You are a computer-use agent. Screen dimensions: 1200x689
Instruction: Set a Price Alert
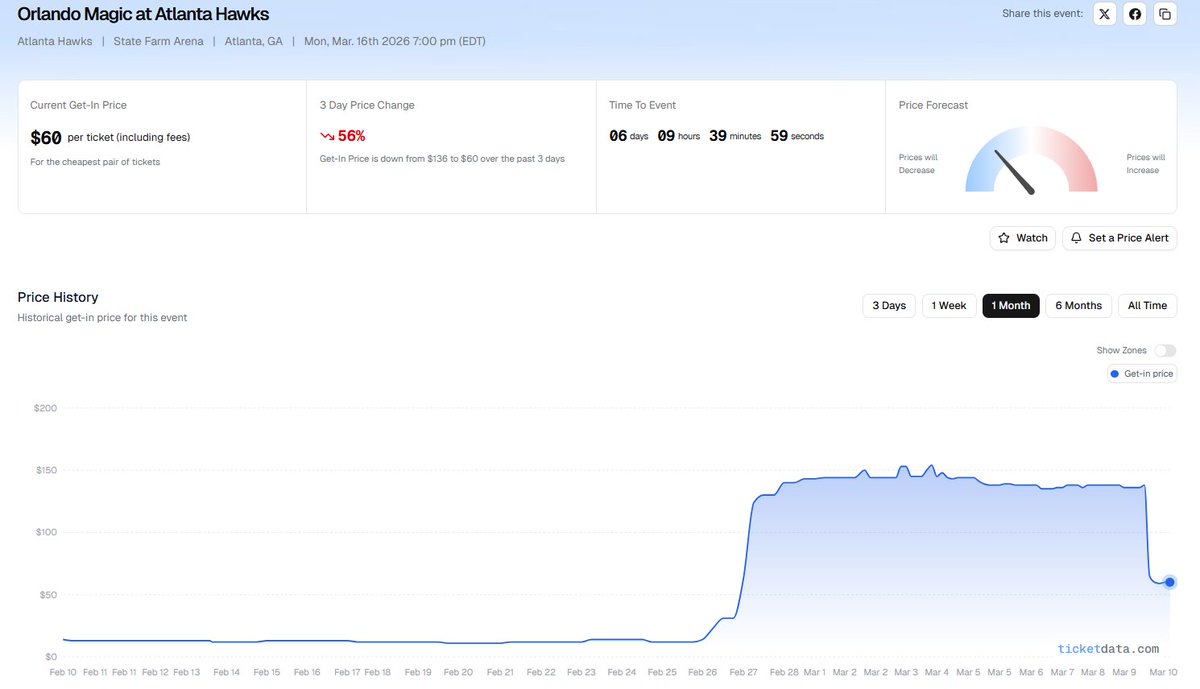pyautogui.click(x=1119, y=238)
